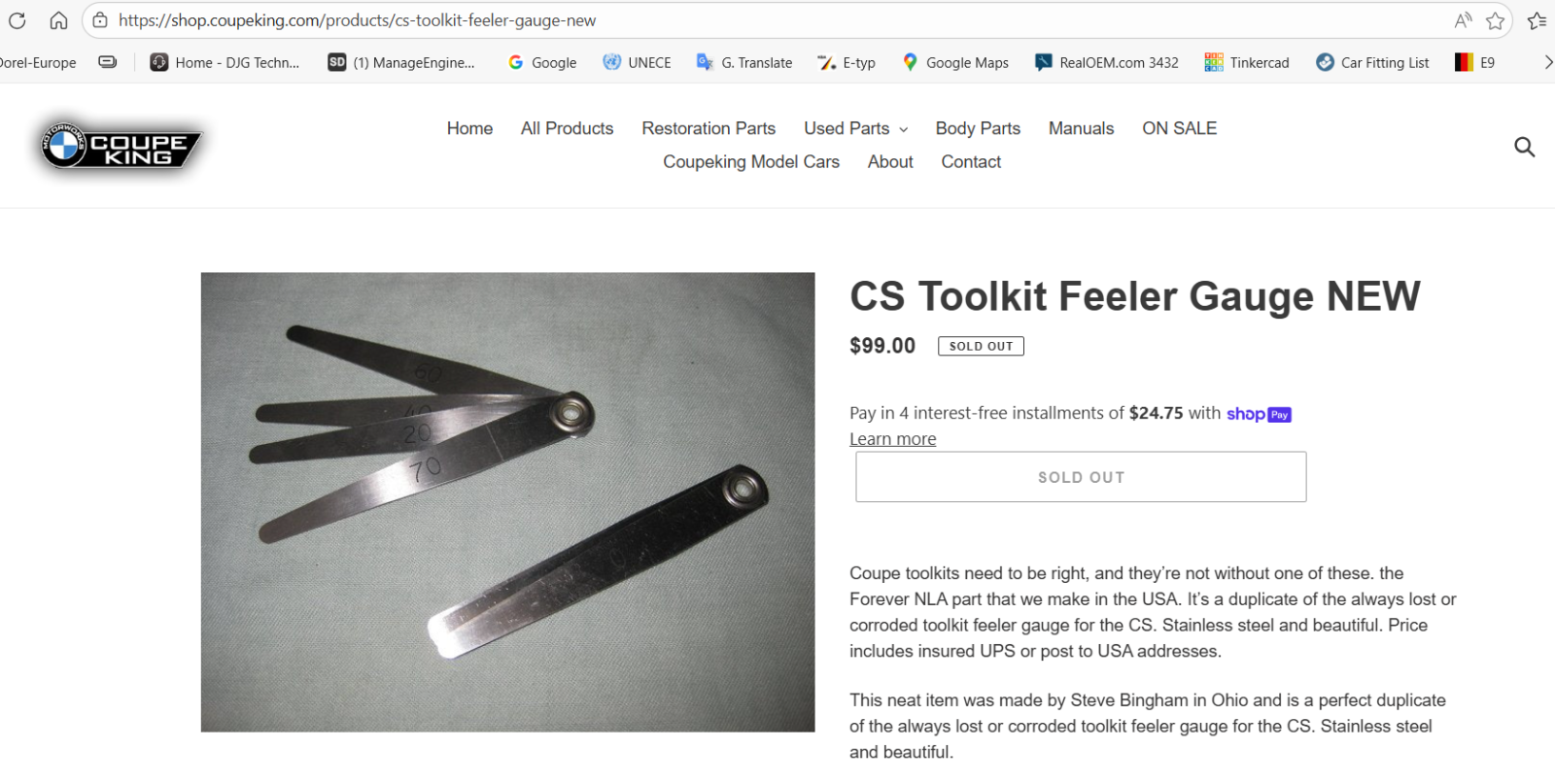Click the Read Aloud icon in address bar
The image size is (1555, 784).
[x=1463, y=20]
